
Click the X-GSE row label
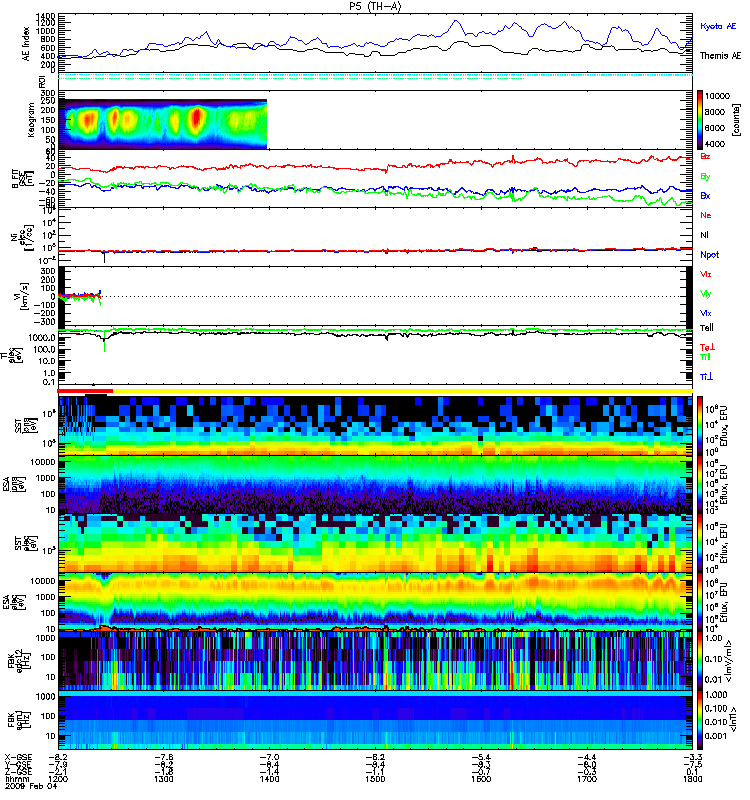point(18,757)
